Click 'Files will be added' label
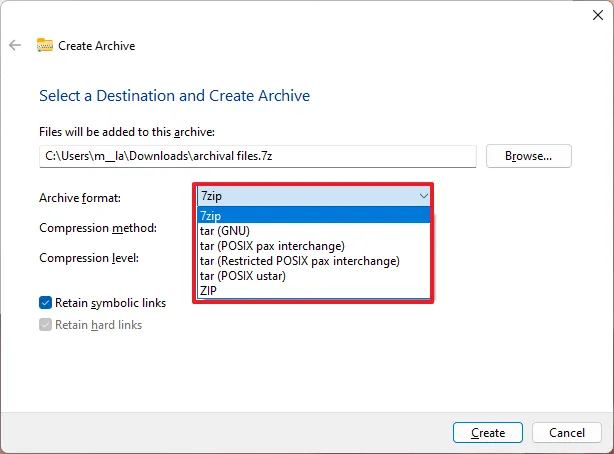Viewport: 614px width, 454px height. pyautogui.click(x=127, y=132)
